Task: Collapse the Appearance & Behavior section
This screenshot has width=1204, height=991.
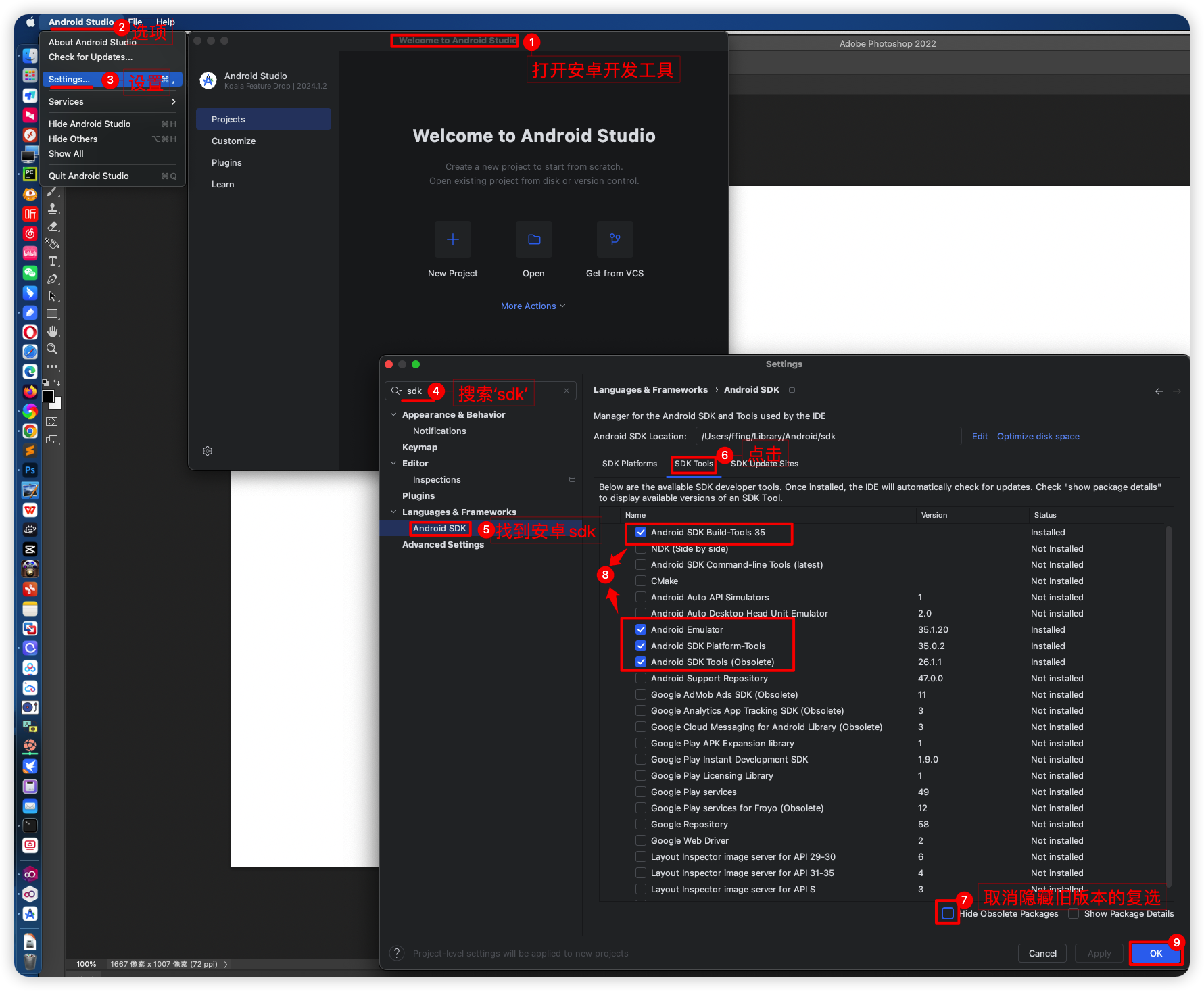Action: [393, 415]
